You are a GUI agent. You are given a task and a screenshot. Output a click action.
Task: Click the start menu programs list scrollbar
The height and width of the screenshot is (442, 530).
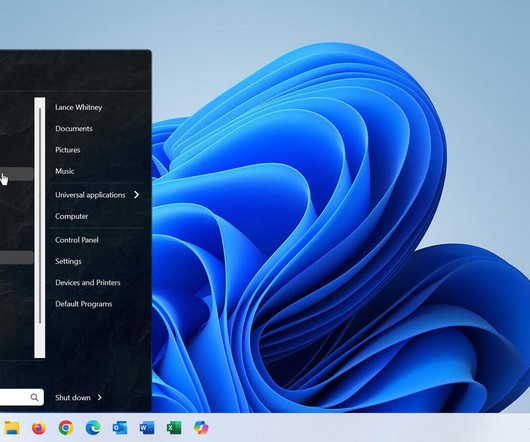pos(40,227)
